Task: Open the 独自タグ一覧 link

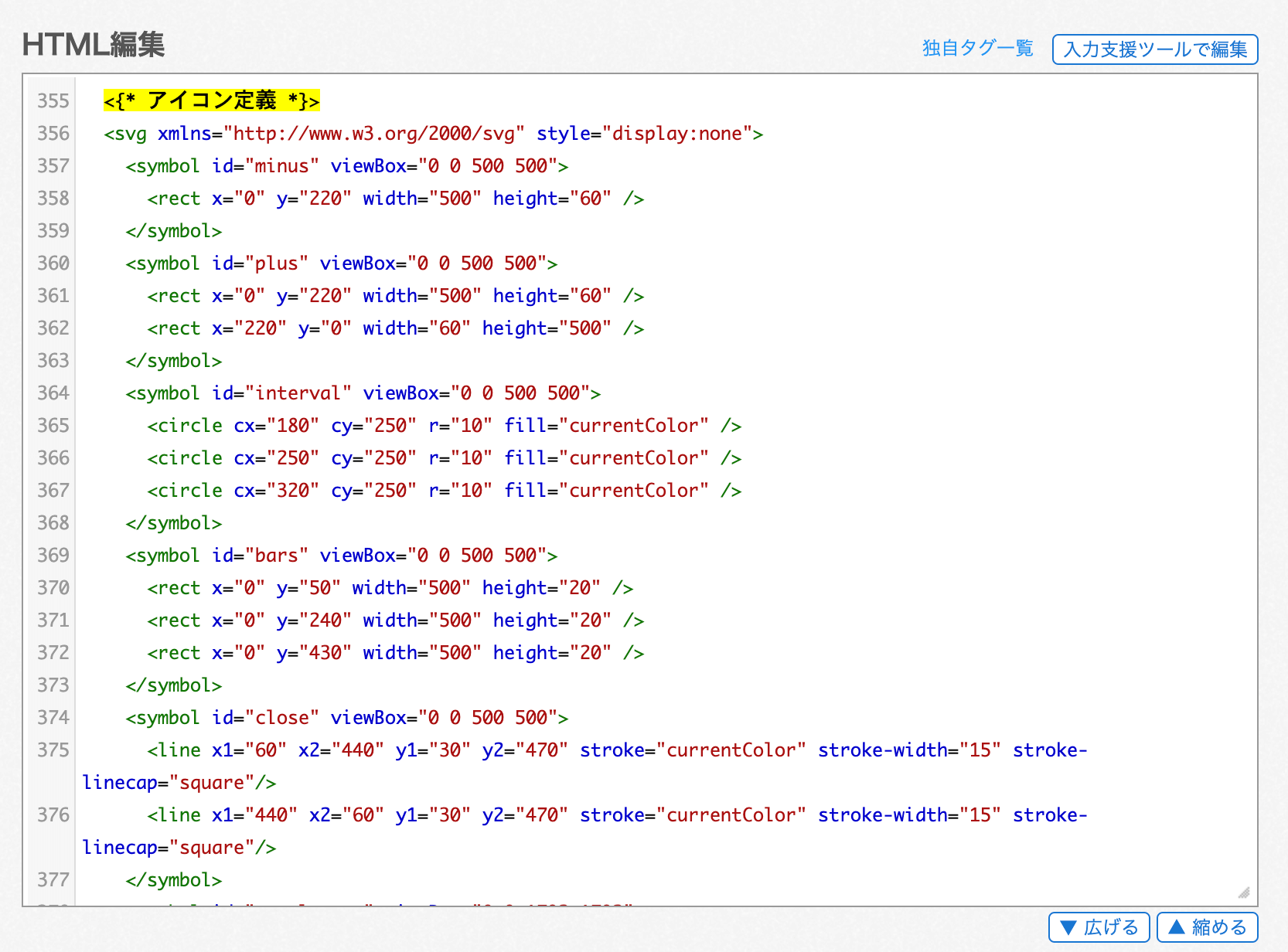Action: click(977, 49)
